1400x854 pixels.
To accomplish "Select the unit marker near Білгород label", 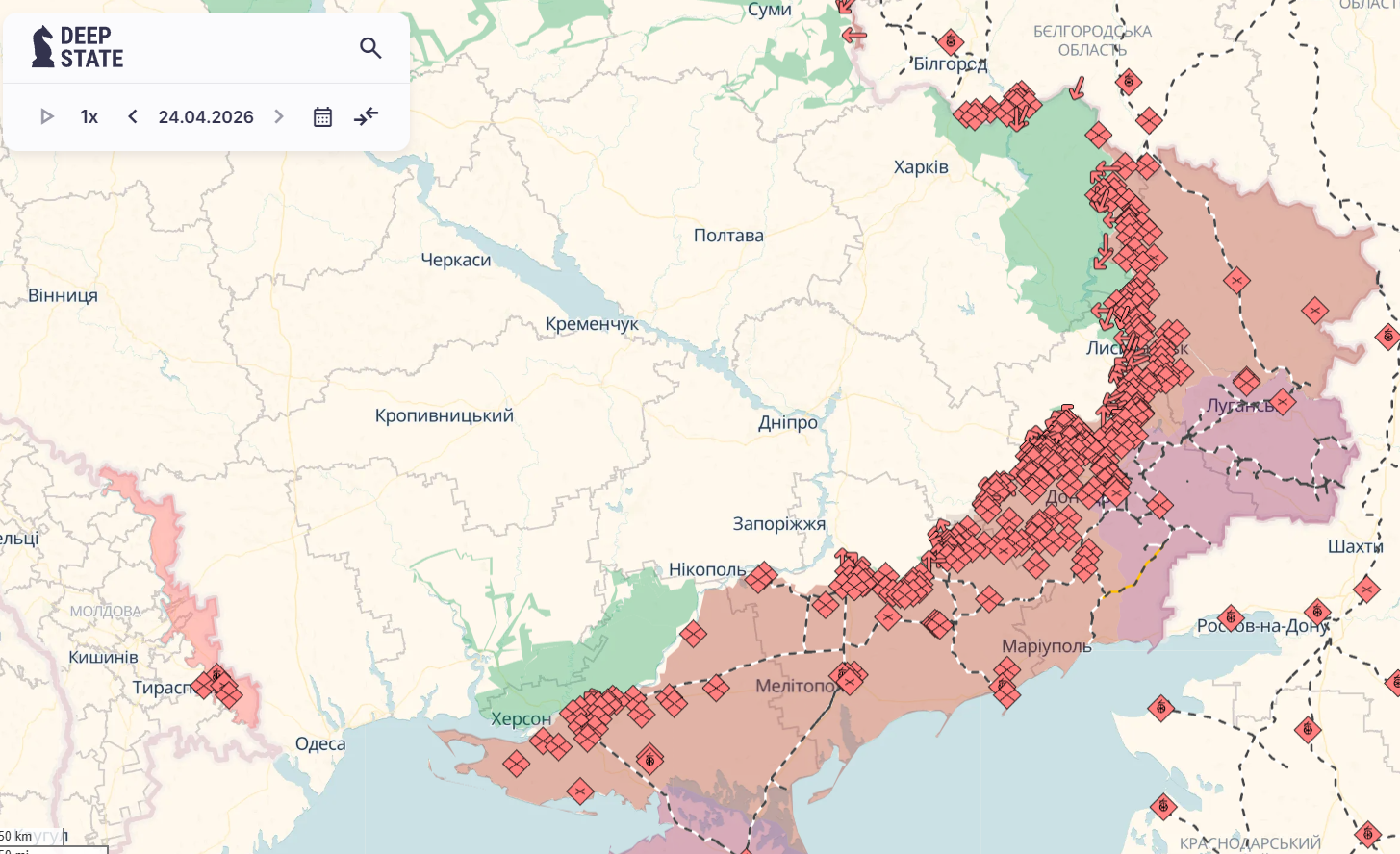I will (951, 41).
